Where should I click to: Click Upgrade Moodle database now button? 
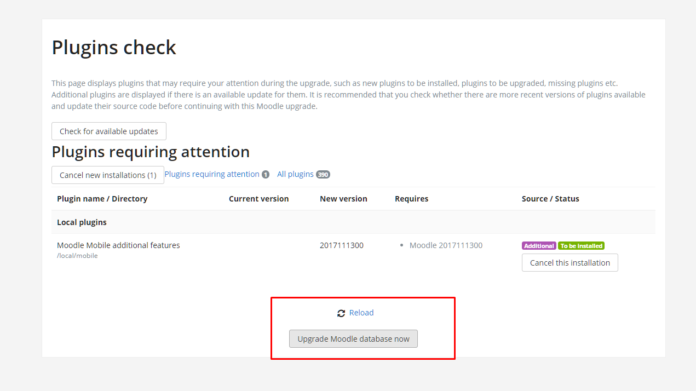coord(353,339)
